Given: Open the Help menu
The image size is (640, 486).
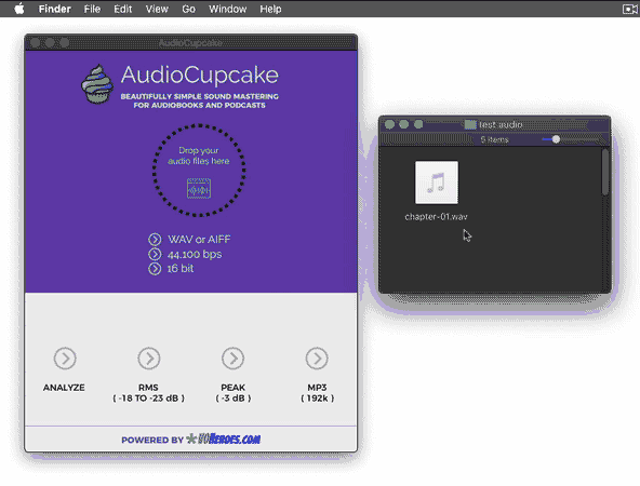Looking at the screenshot, I should (x=271, y=9).
